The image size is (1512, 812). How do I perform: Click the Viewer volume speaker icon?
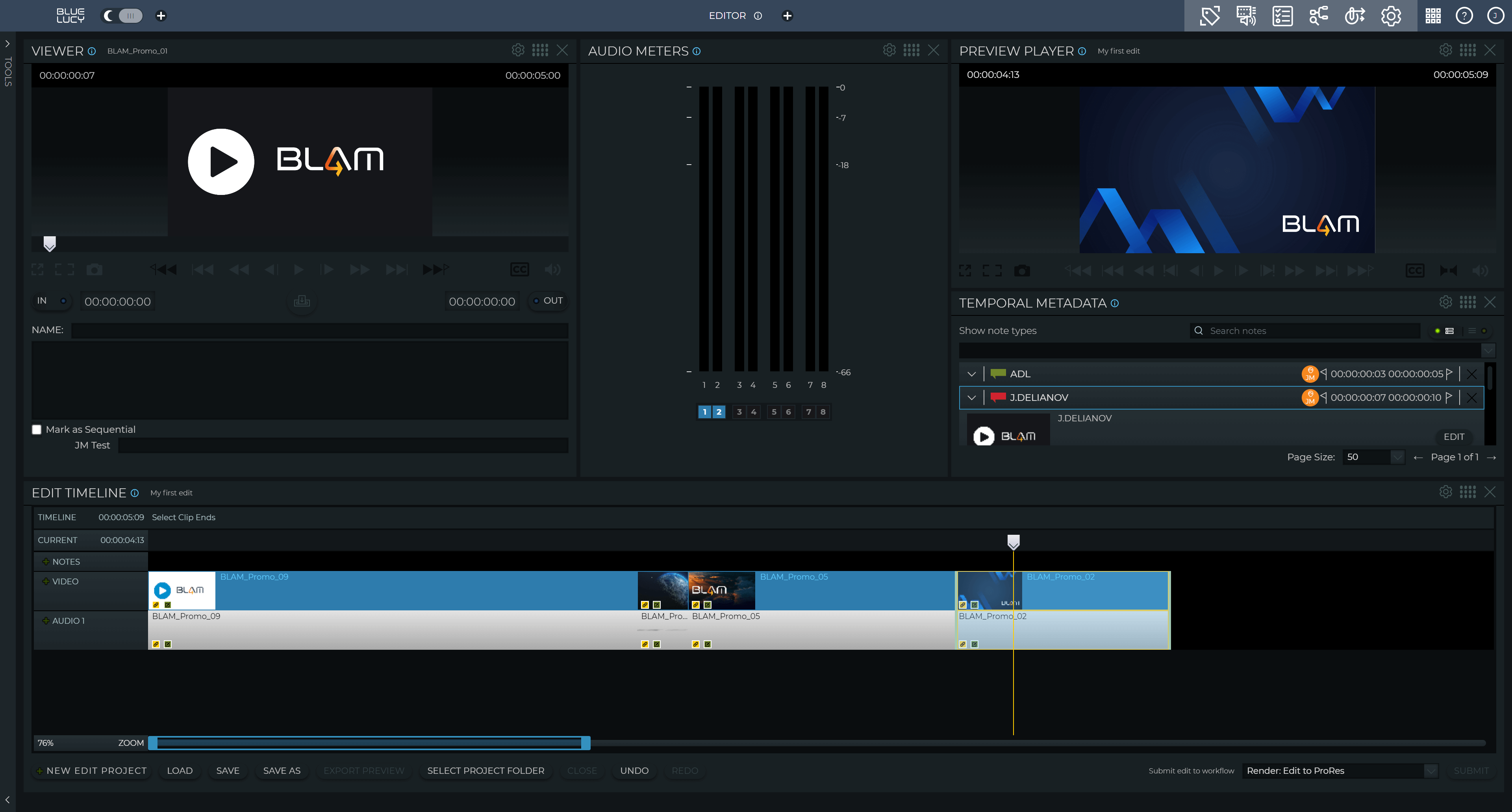pos(553,269)
